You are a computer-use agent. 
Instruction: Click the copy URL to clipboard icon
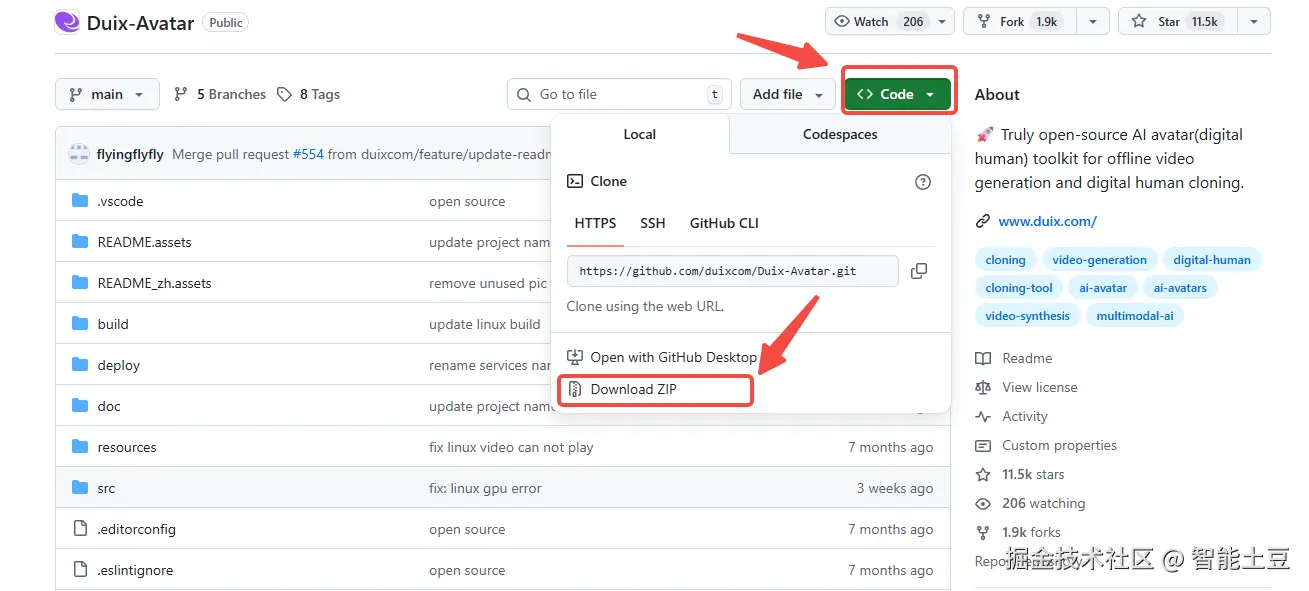coord(919,271)
